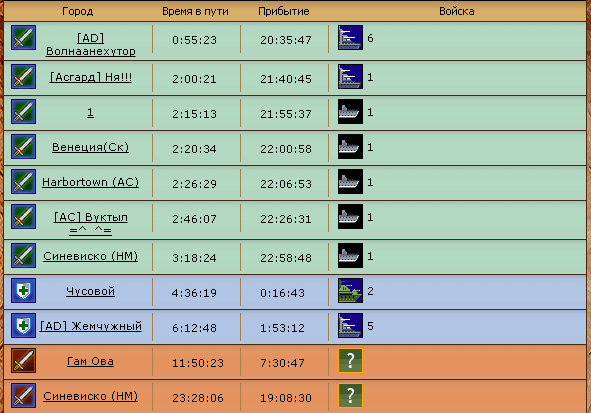
Task: Click the blue warship icon with count 6
Action: coord(351,38)
